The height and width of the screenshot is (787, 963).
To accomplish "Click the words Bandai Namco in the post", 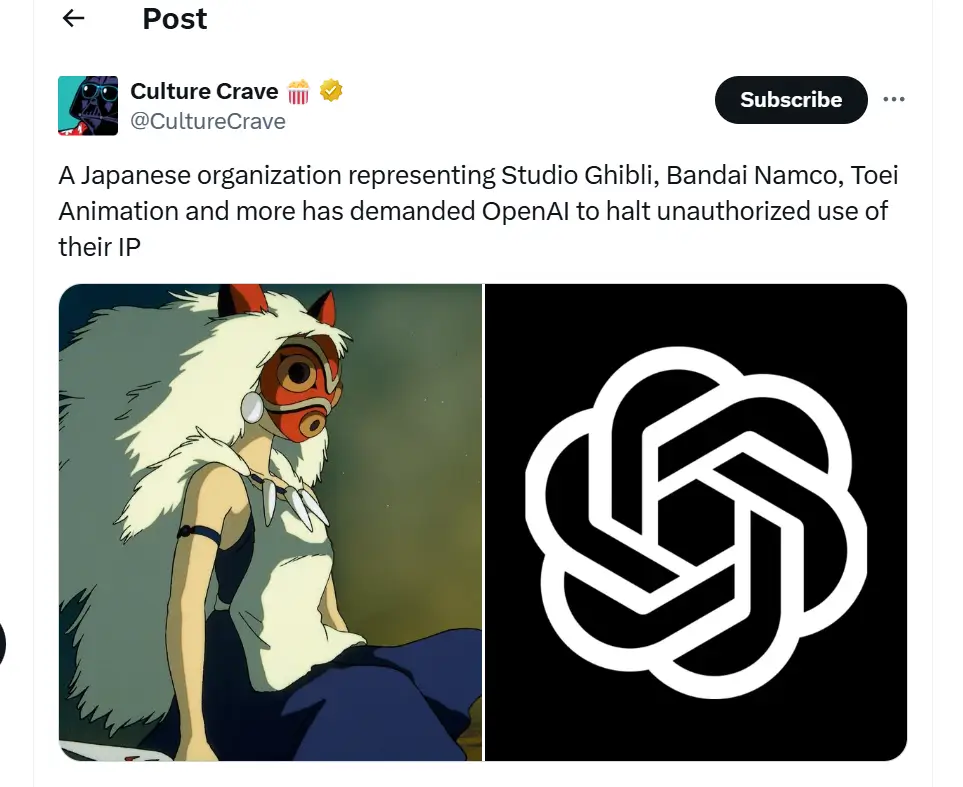I will click(x=752, y=176).
